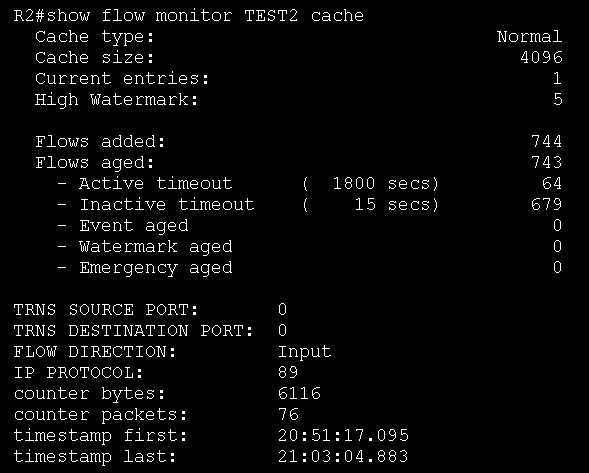Click the Flows added count 744
Image resolution: width=589 pixels, height=473 pixels.
pyautogui.click(x=547, y=142)
